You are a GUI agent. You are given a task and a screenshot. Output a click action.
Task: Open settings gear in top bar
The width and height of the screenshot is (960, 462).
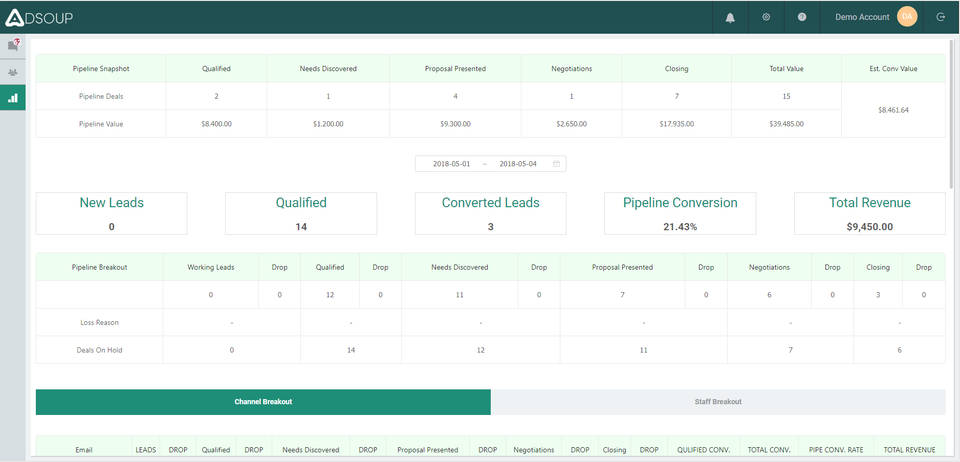click(x=766, y=17)
